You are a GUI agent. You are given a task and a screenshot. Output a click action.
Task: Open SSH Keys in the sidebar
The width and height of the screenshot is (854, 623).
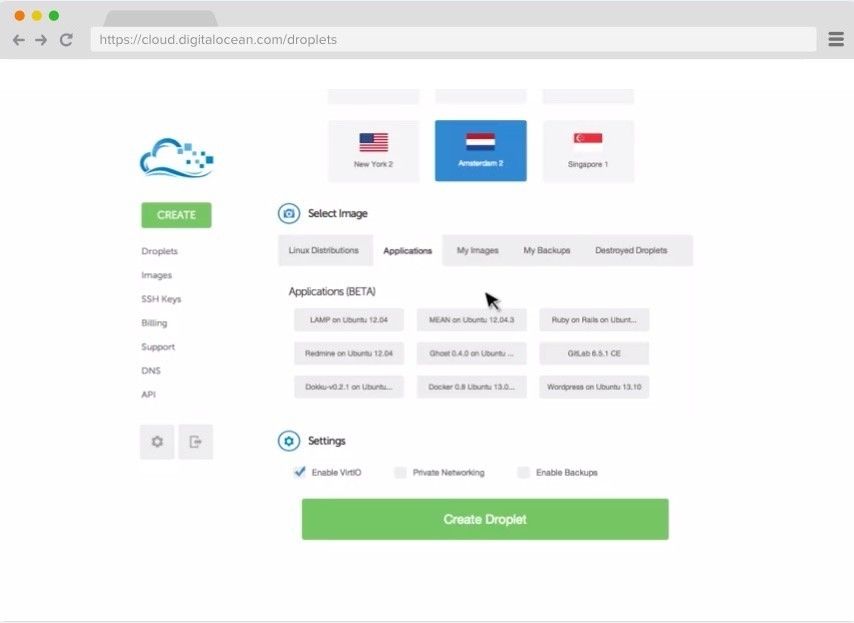161,299
